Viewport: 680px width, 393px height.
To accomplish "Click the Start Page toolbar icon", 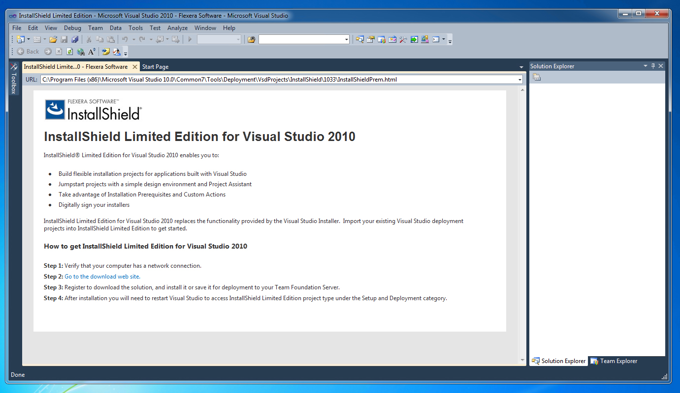I will pos(414,39).
